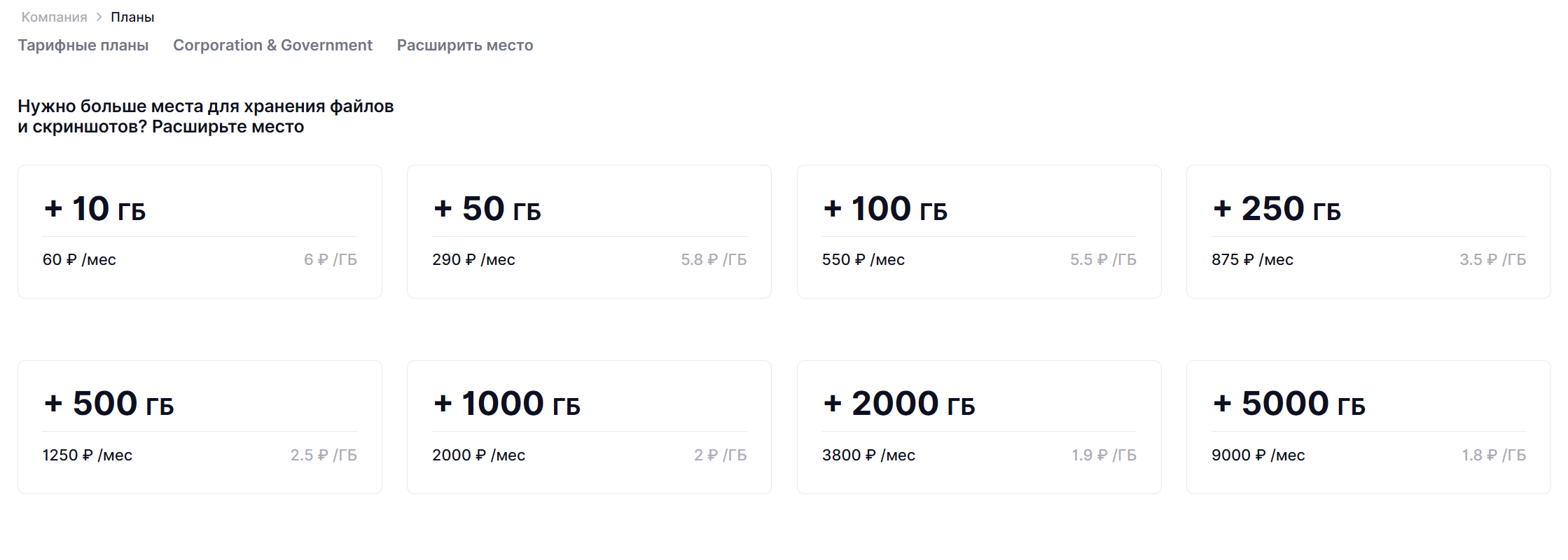Pick the + 1000 ГБ storage heading

[x=507, y=404]
